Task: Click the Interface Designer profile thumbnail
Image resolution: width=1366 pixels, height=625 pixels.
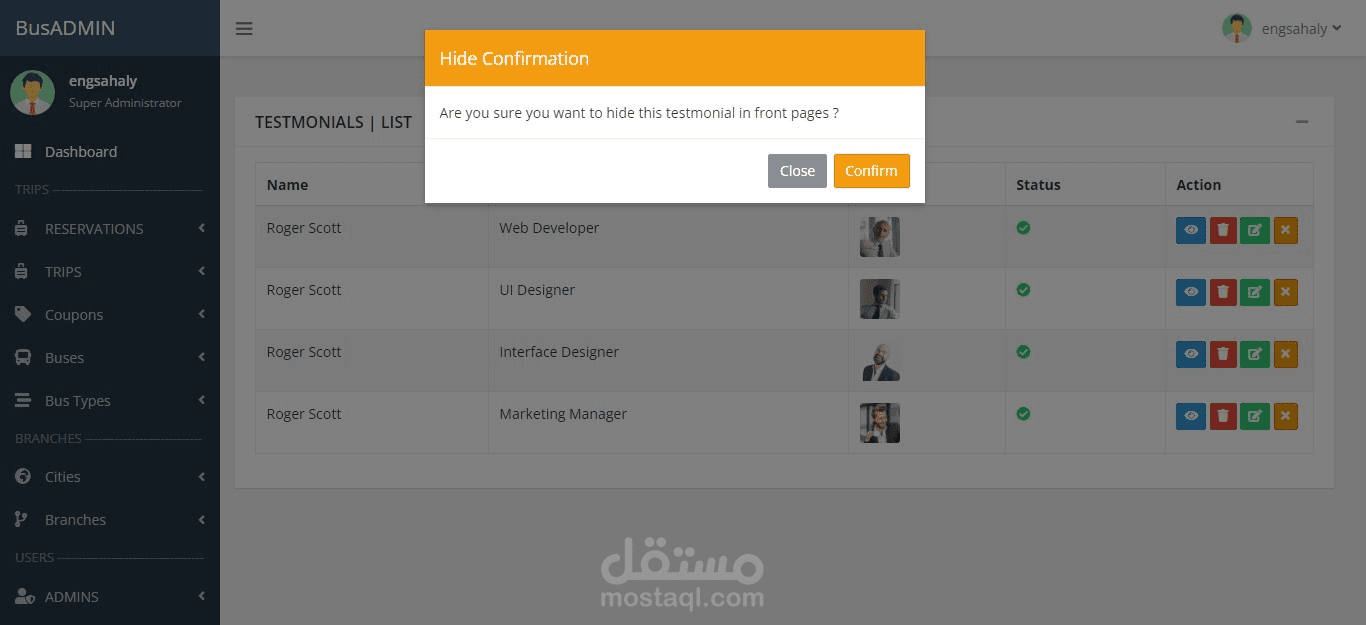Action: pos(880,361)
